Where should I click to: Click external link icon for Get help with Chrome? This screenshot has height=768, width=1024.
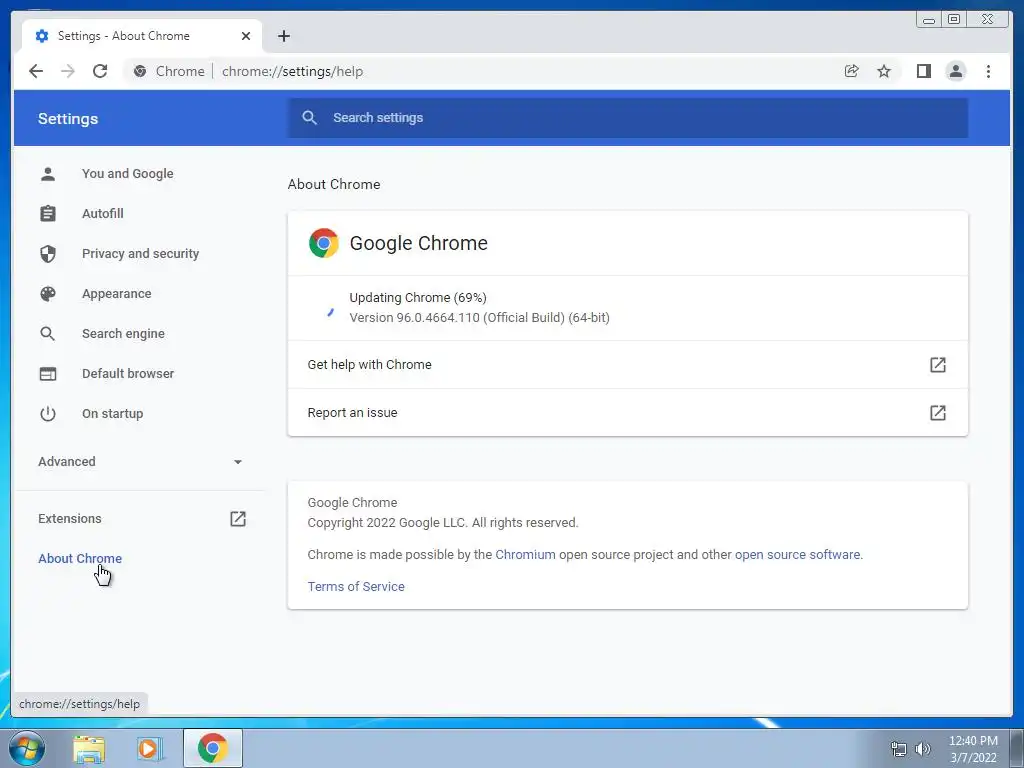pyautogui.click(x=938, y=364)
